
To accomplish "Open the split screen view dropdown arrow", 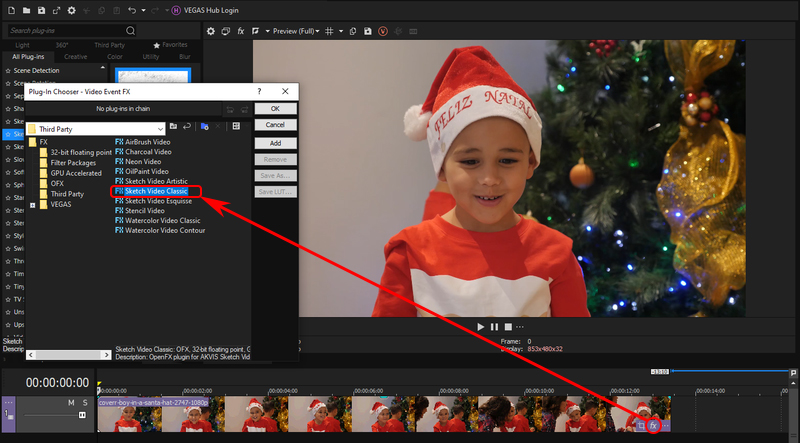I will 267,31.
